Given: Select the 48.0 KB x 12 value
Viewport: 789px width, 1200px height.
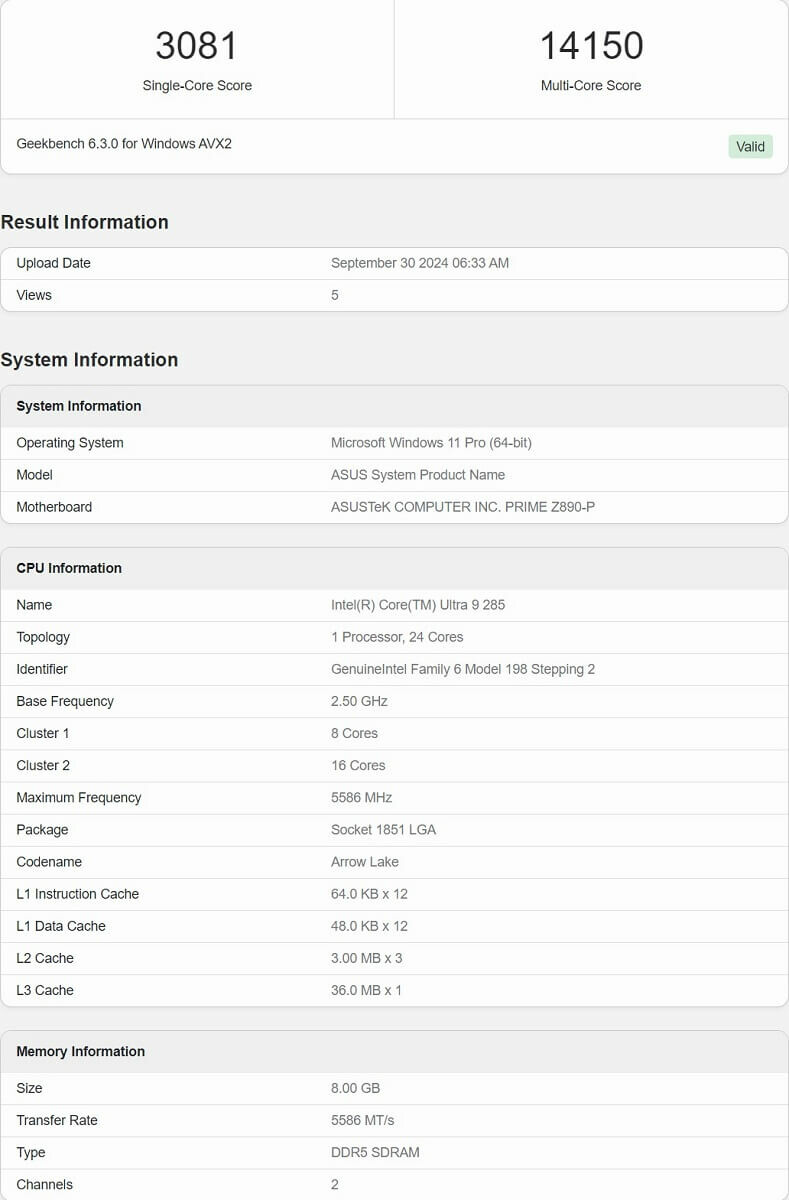Looking at the screenshot, I should (x=369, y=926).
